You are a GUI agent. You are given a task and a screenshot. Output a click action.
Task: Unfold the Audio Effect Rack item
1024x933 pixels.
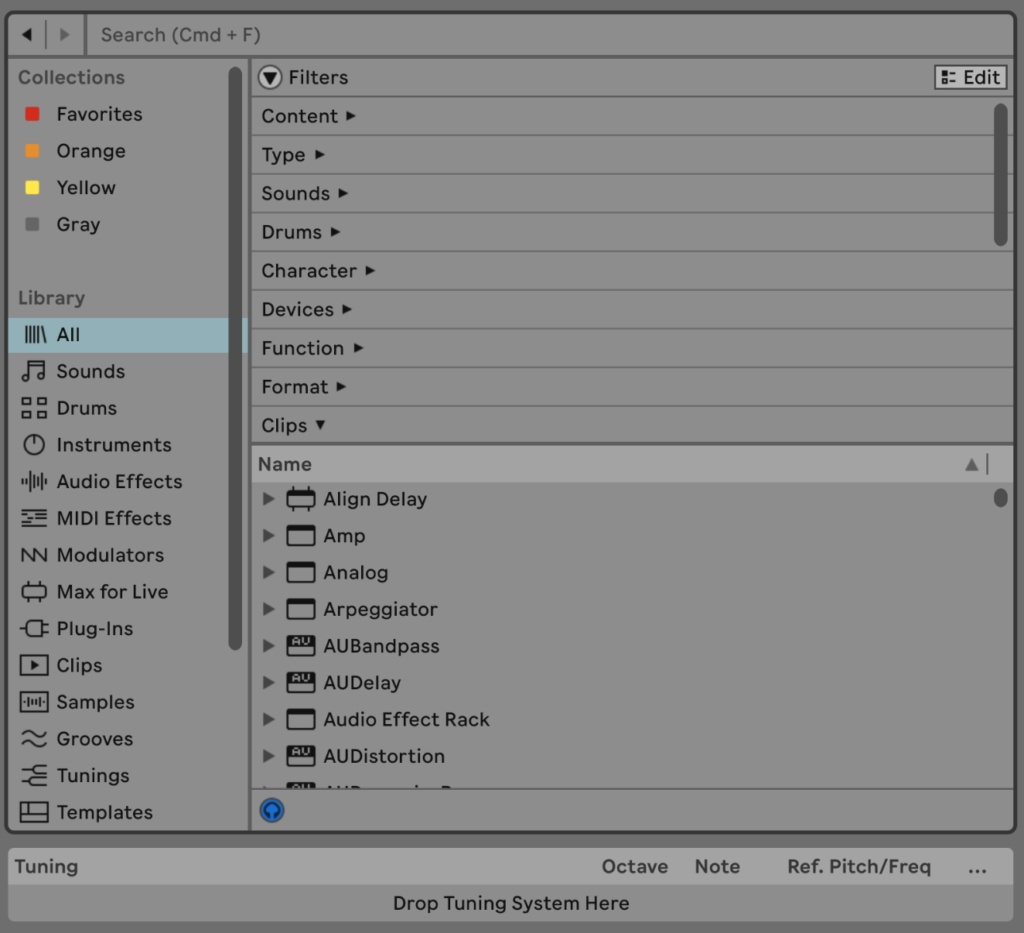coord(268,719)
